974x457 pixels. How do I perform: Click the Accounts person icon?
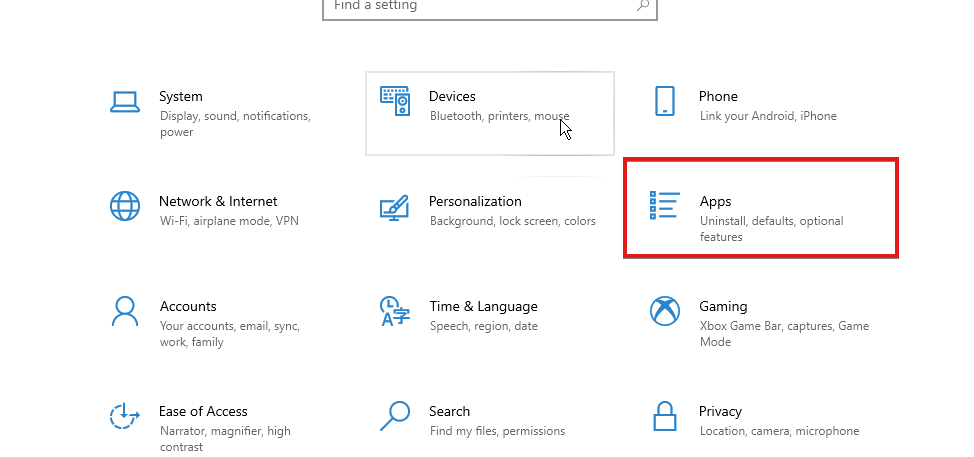(x=125, y=311)
